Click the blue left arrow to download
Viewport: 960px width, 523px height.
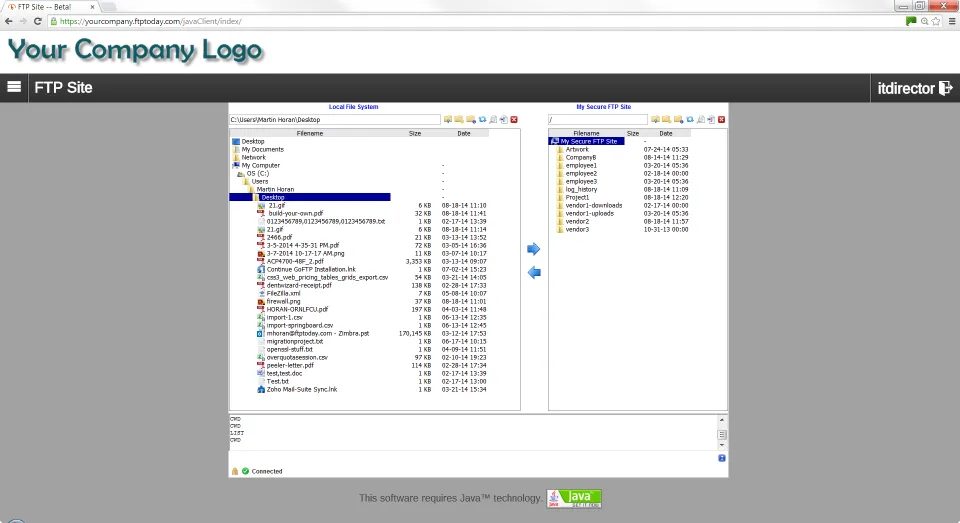pos(533,272)
